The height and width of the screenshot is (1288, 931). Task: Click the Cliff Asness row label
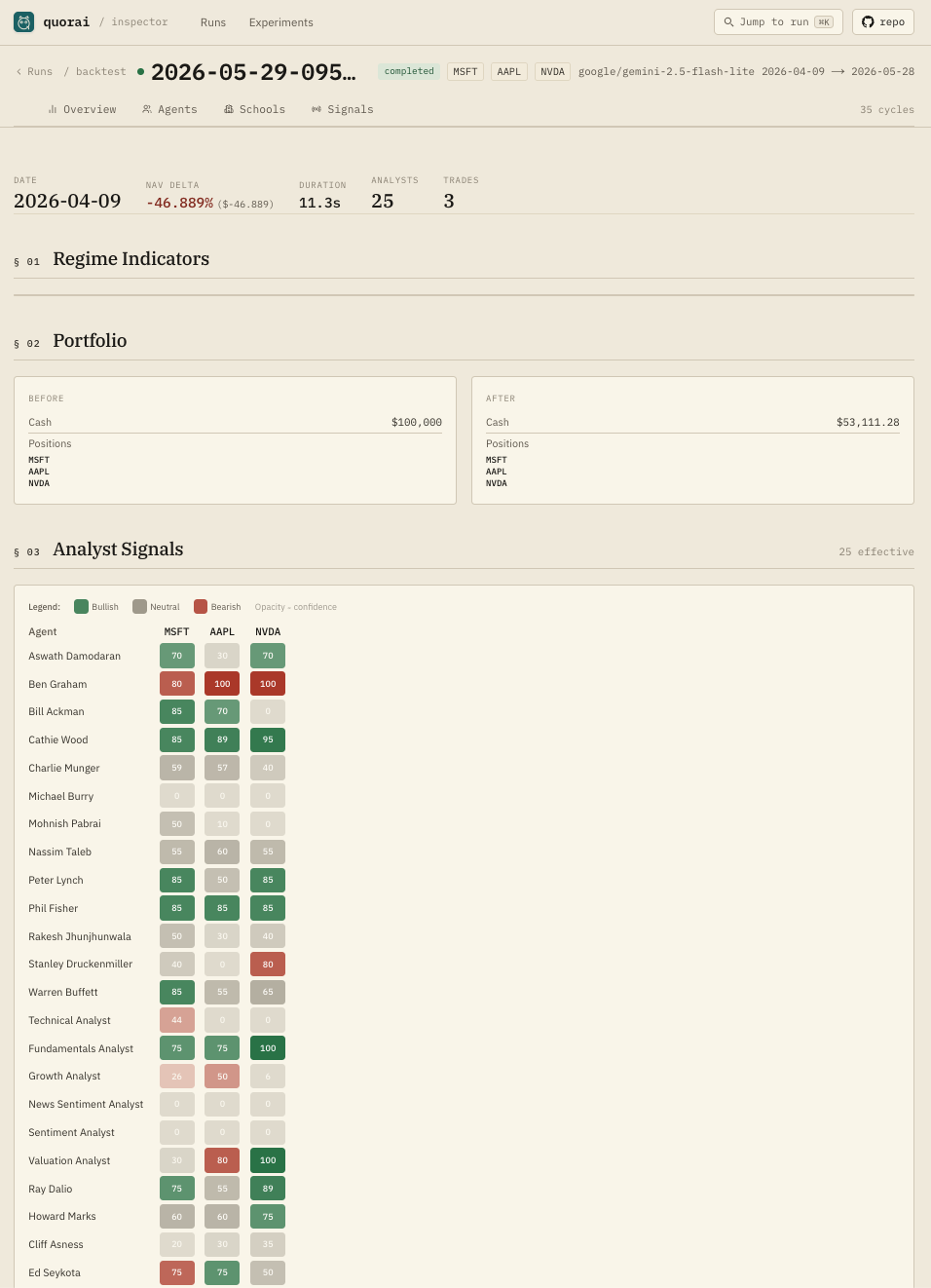coord(56,1245)
